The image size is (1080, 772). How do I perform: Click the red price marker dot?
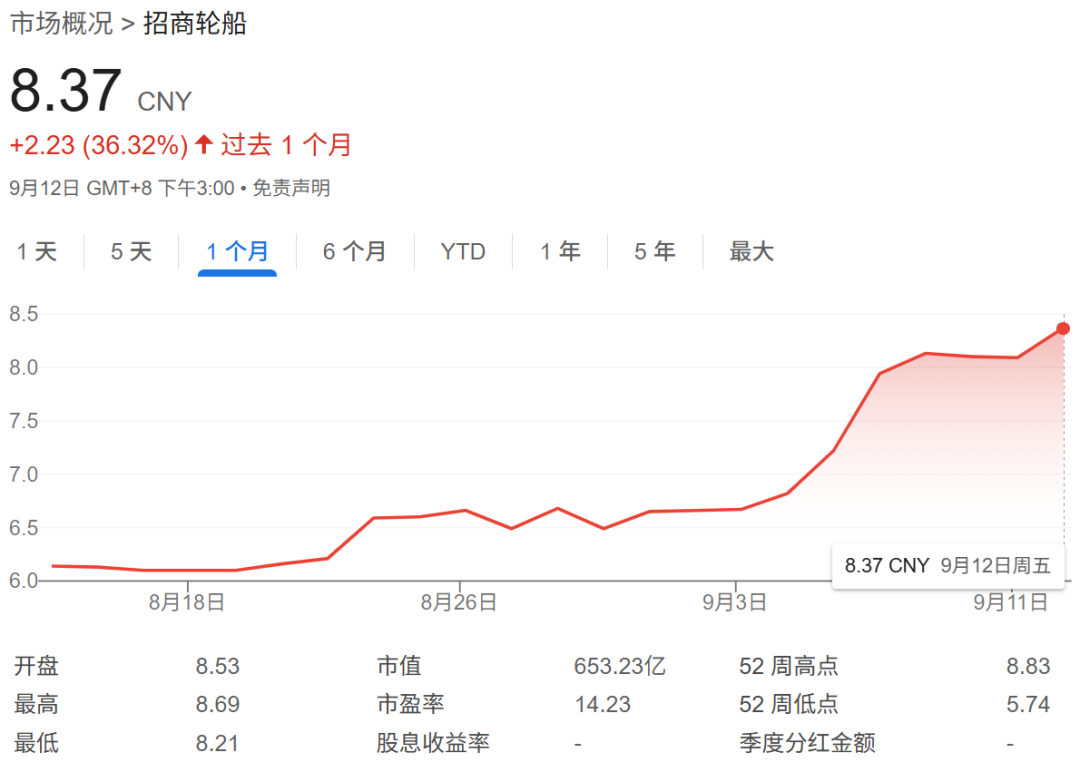point(1062,328)
